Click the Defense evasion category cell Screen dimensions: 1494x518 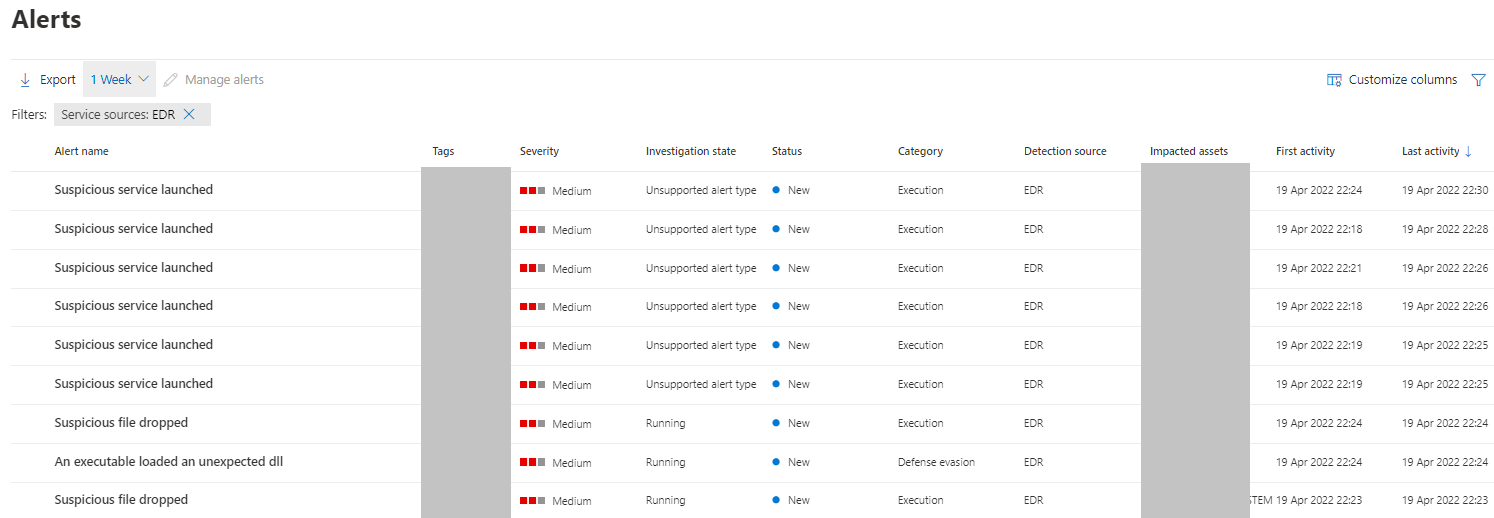click(x=936, y=462)
